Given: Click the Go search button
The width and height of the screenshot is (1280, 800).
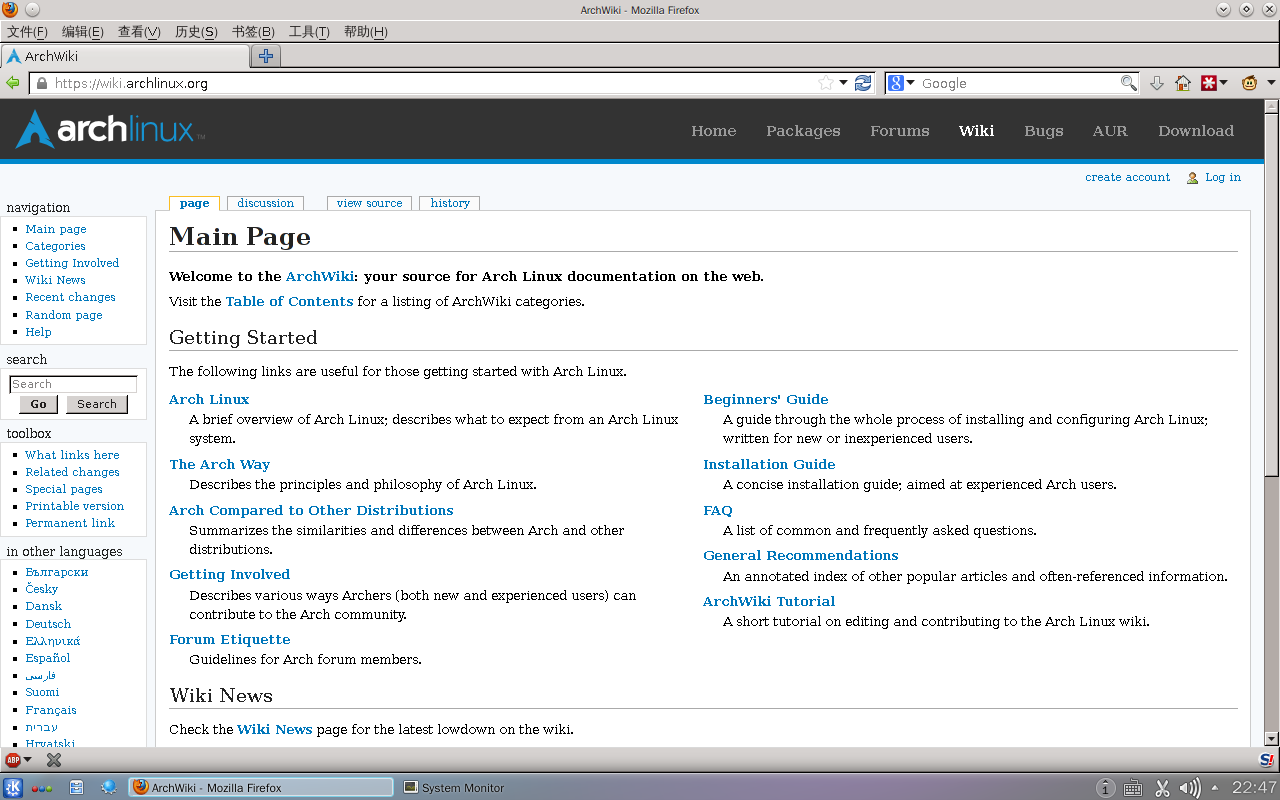Looking at the screenshot, I should pyautogui.click(x=38, y=404).
